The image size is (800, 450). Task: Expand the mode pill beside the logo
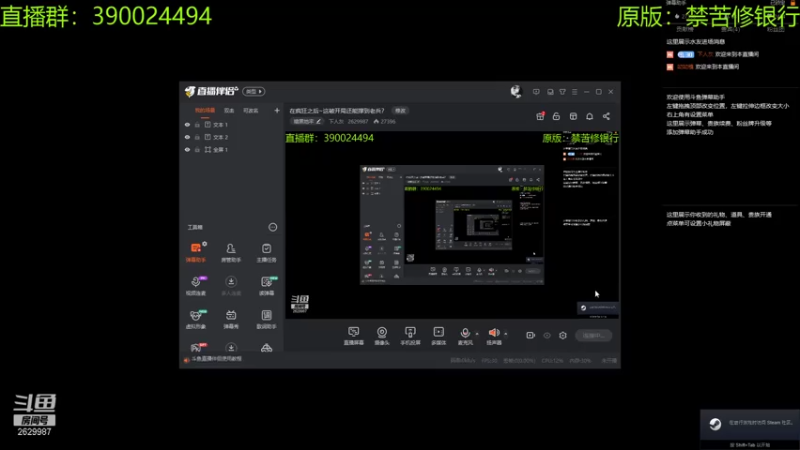click(x=254, y=91)
